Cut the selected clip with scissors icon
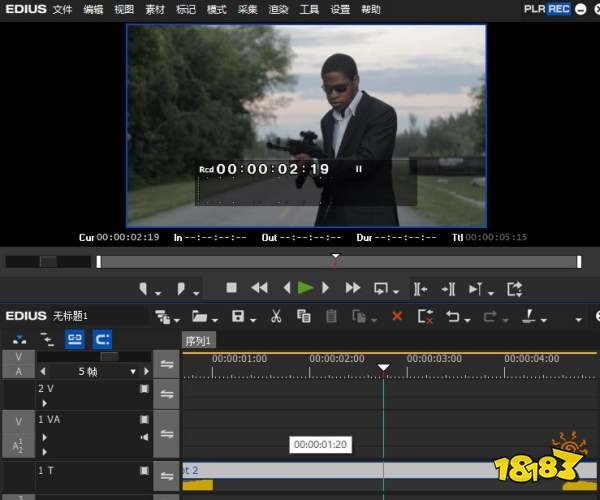This screenshot has height=500, width=600. tap(276, 316)
